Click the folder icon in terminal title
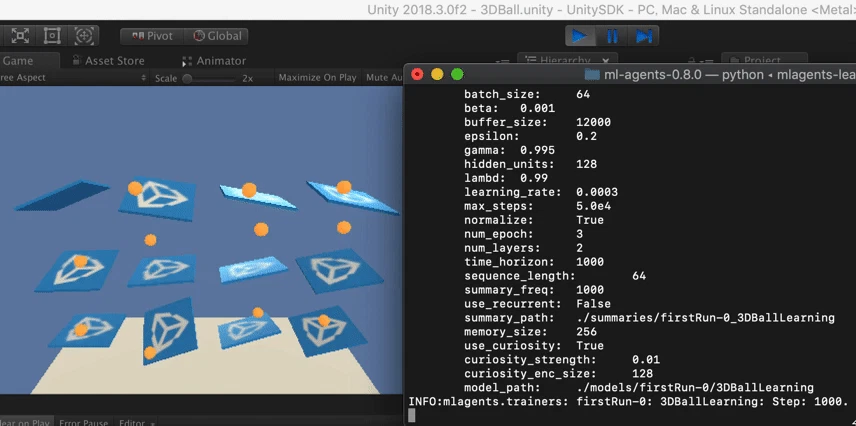Image resolution: width=856 pixels, height=426 pixels. point(592,74)
